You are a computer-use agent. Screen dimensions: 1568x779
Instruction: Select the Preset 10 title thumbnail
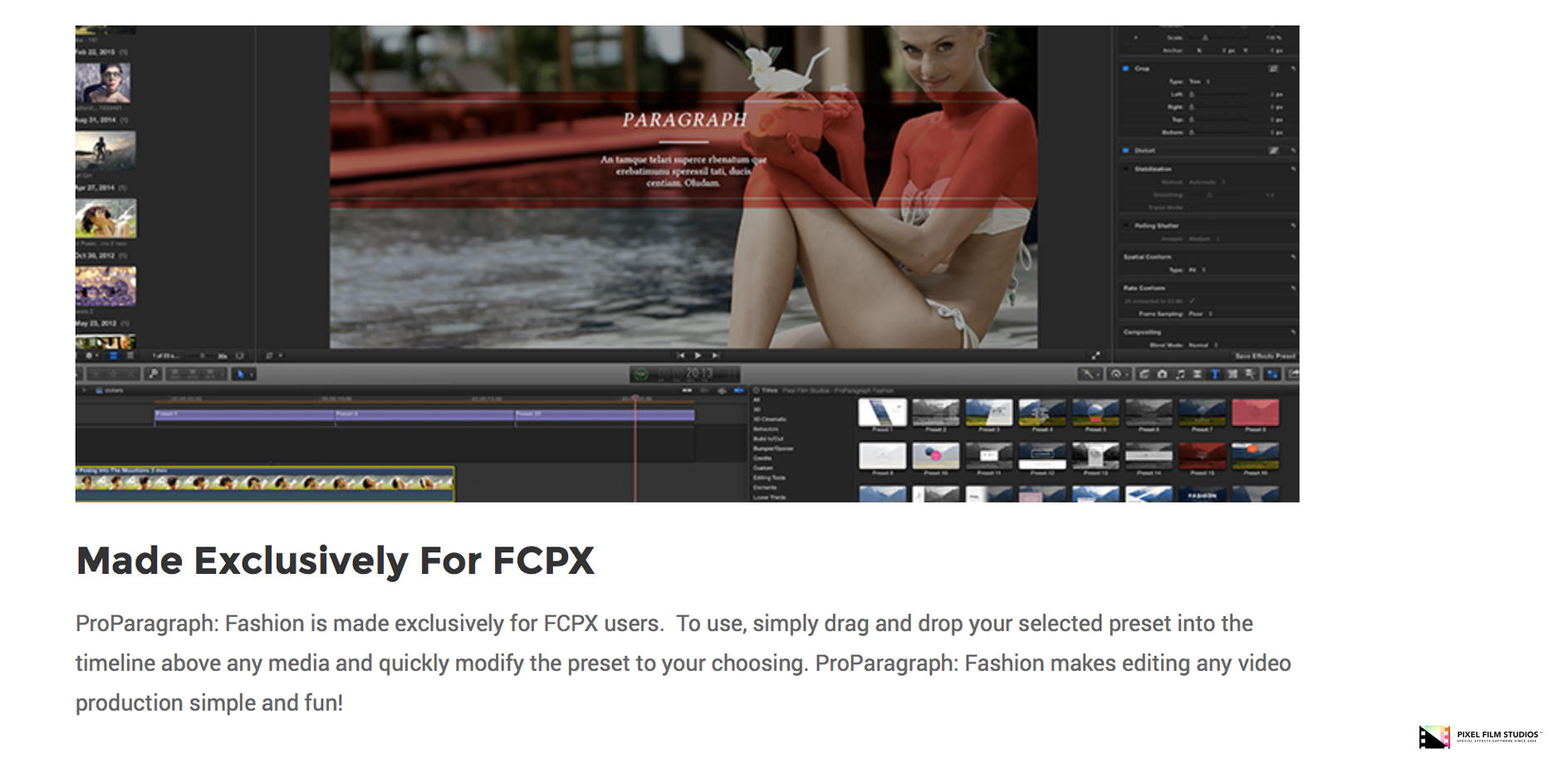pyautogui.click(x=935, y=456)
